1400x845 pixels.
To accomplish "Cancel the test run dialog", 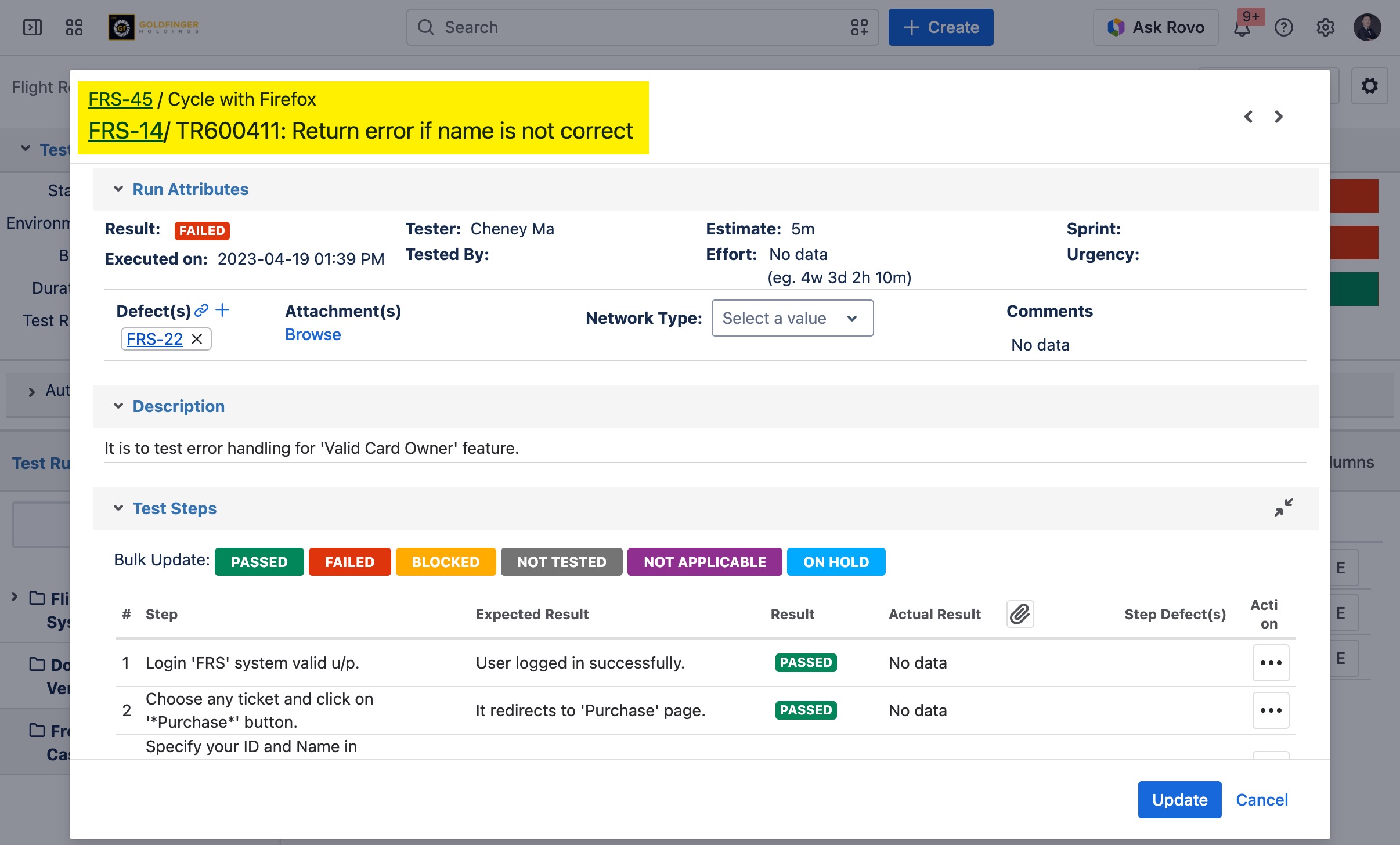I will (x=1262, y=800).
